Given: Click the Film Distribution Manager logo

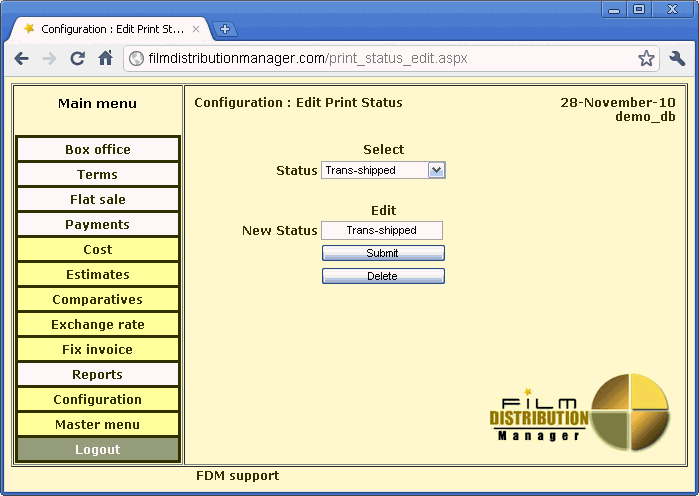Looking at the screenshot, I should point(579,413).
